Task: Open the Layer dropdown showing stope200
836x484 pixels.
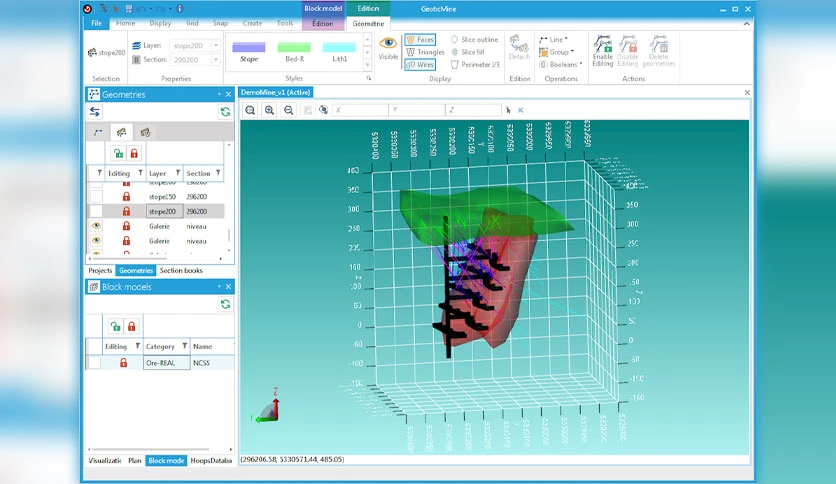Action: click(x=194, y=46)
